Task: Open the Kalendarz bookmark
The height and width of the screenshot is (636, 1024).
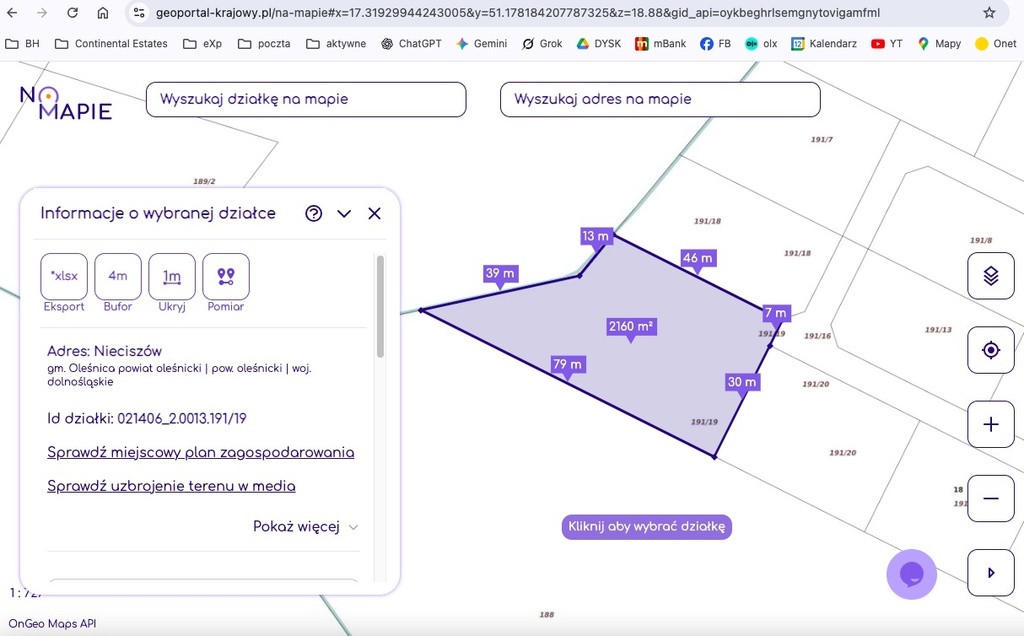Action: tap(824, 44)
